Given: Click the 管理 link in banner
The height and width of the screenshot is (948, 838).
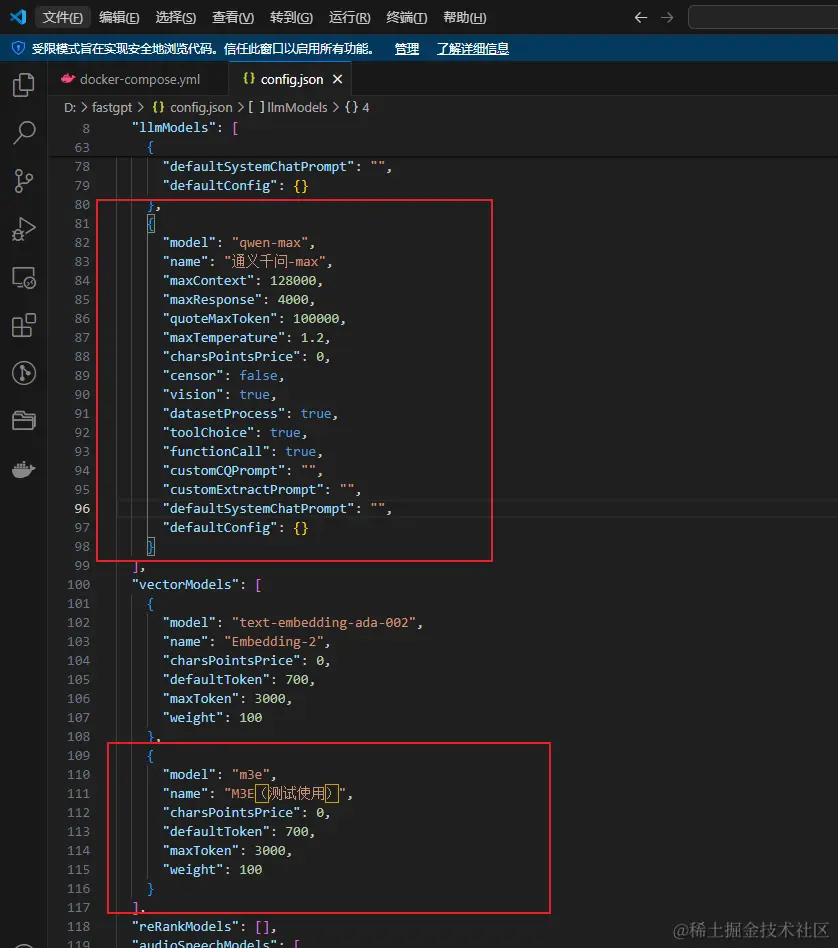Looking at the screenshot, I should (406, 48).
